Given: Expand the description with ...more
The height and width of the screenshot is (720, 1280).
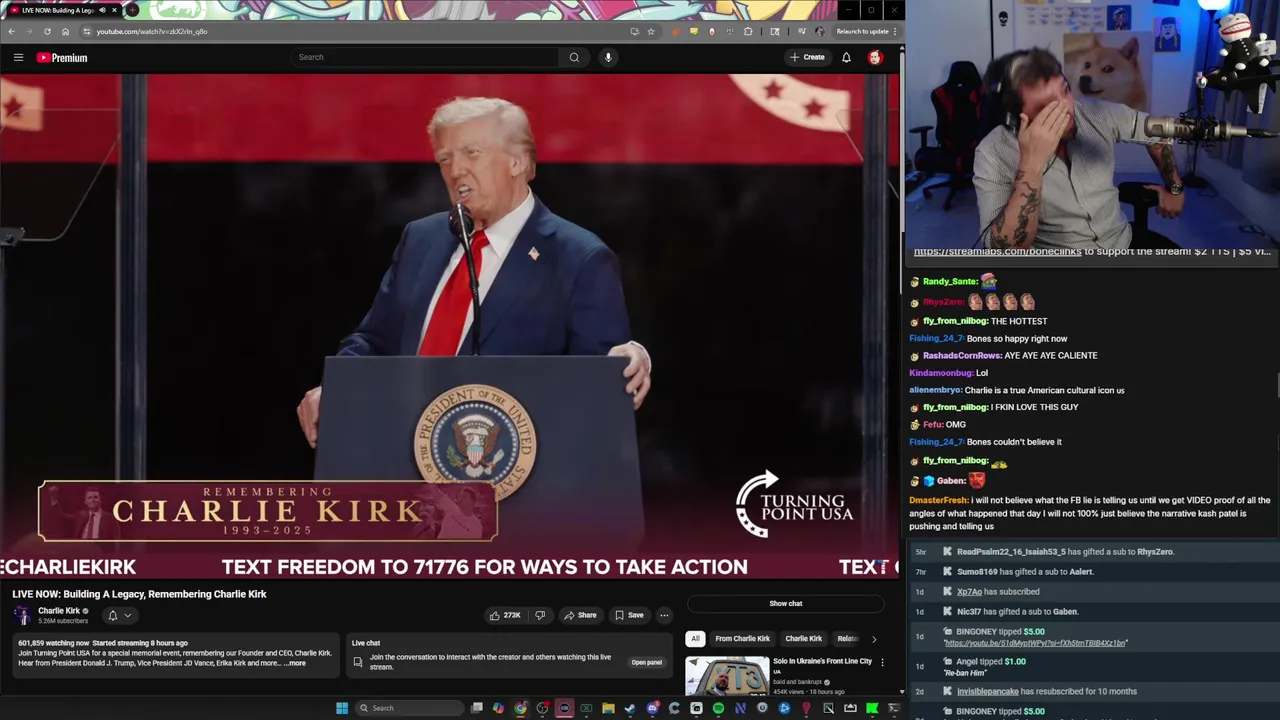Looking at the screenshot, I should (296, 663).
